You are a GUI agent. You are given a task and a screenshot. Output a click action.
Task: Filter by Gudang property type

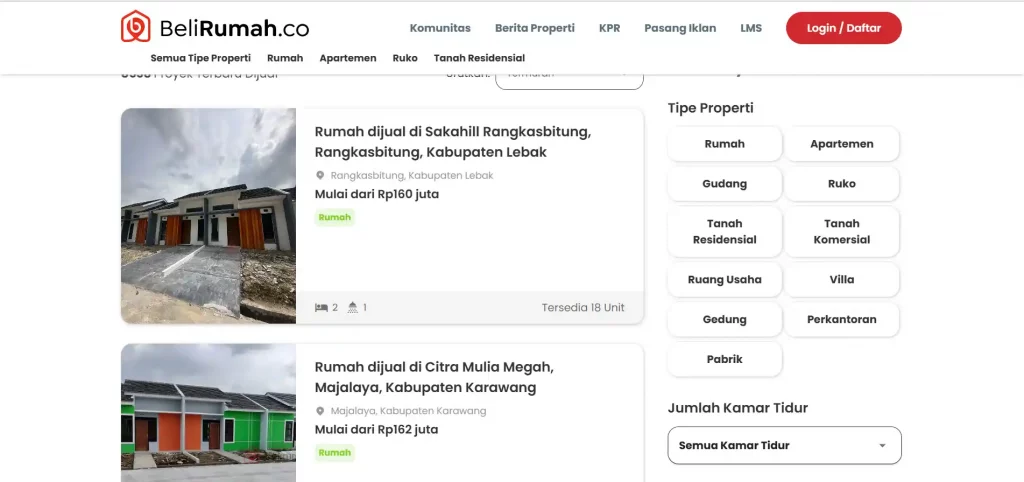[x=724, y=184]
